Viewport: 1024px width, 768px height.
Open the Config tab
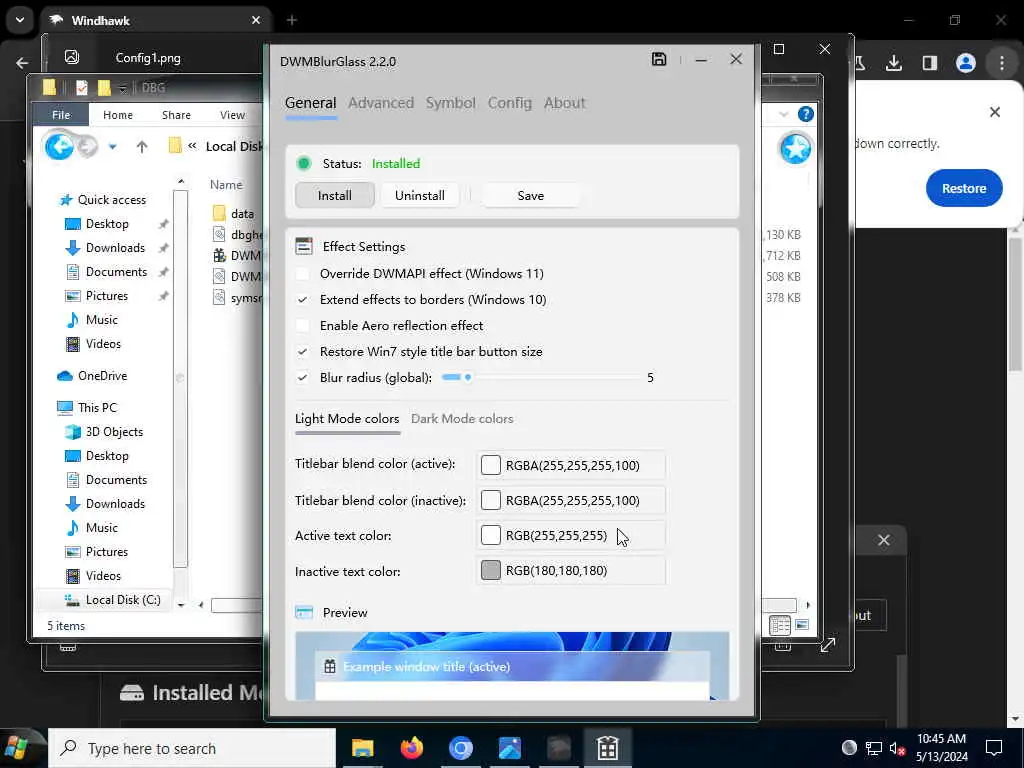[509, 103]
